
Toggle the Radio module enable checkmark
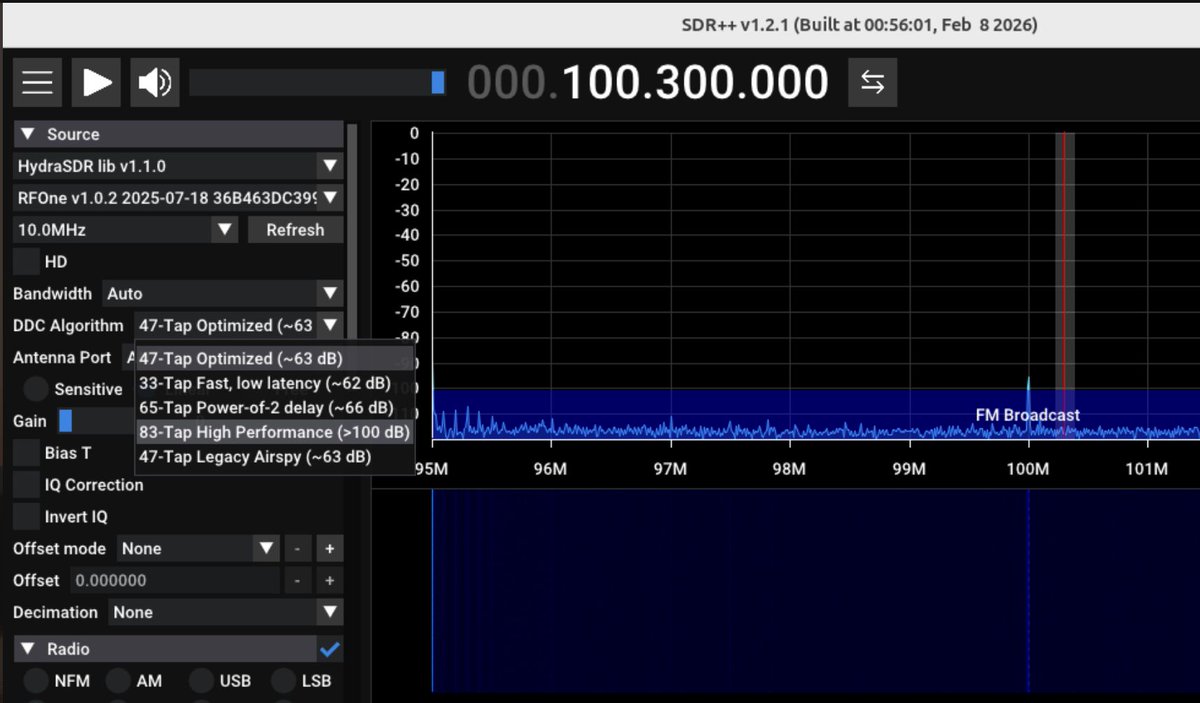330,649
